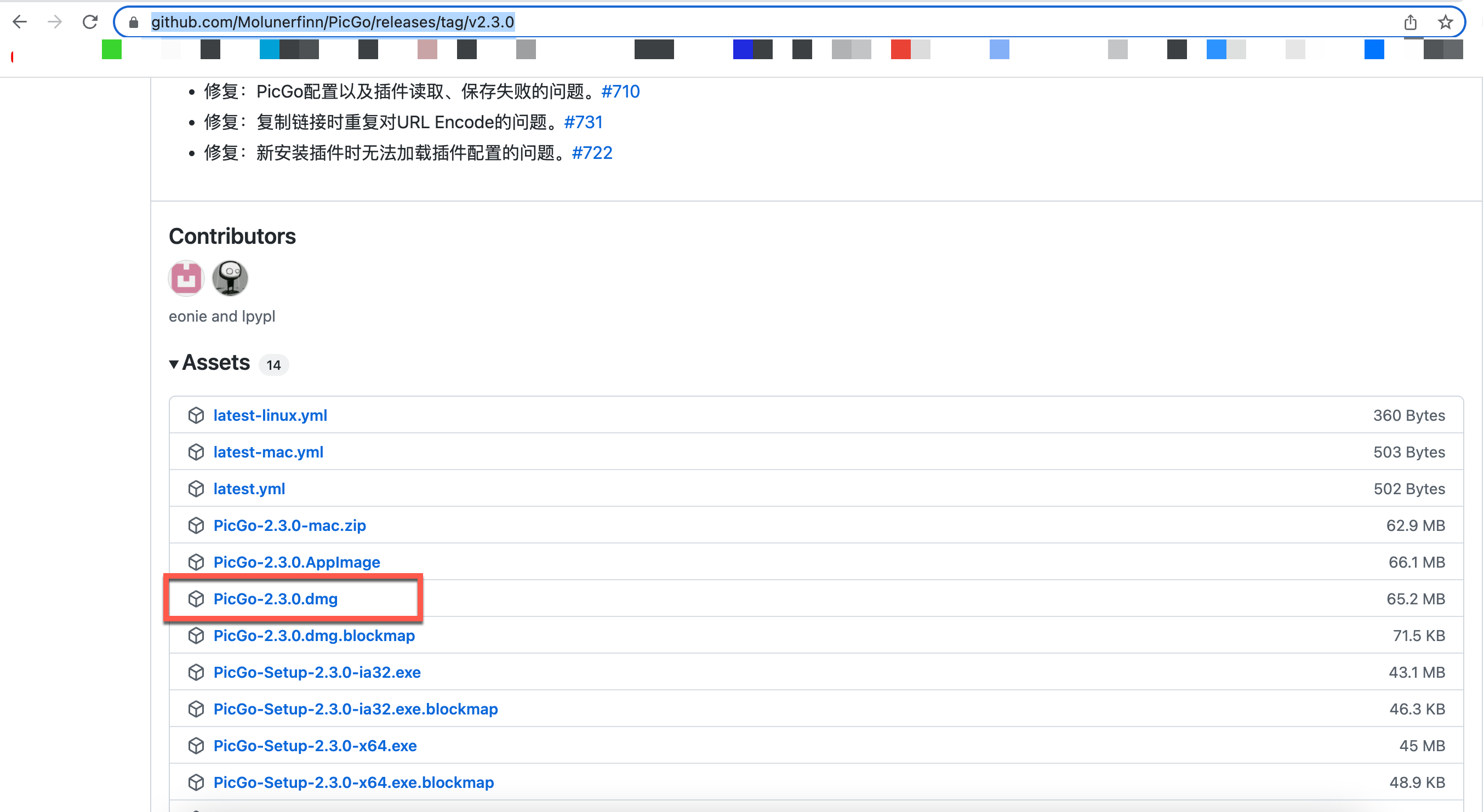Download PicGo-2.3.0.dmg.blockmap

(x=314, y=636)
